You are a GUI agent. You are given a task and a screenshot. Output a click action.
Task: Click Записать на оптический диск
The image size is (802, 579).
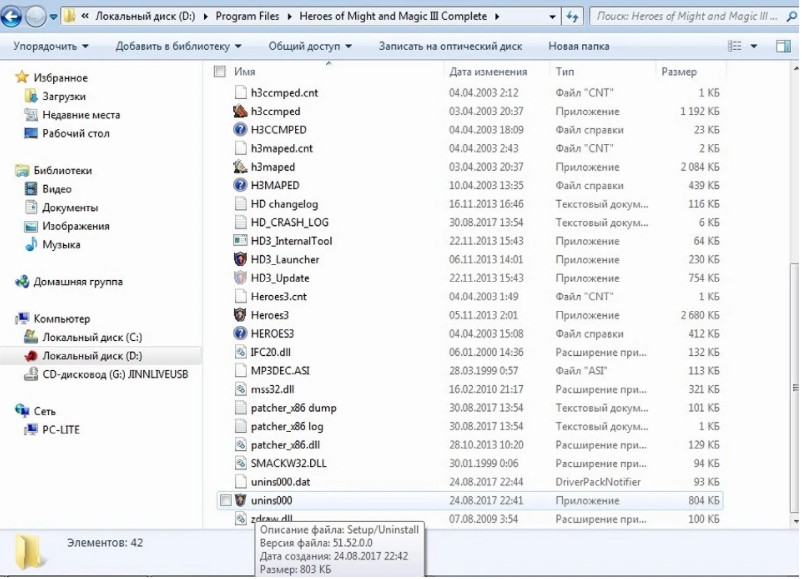click(x=453, y=46)
